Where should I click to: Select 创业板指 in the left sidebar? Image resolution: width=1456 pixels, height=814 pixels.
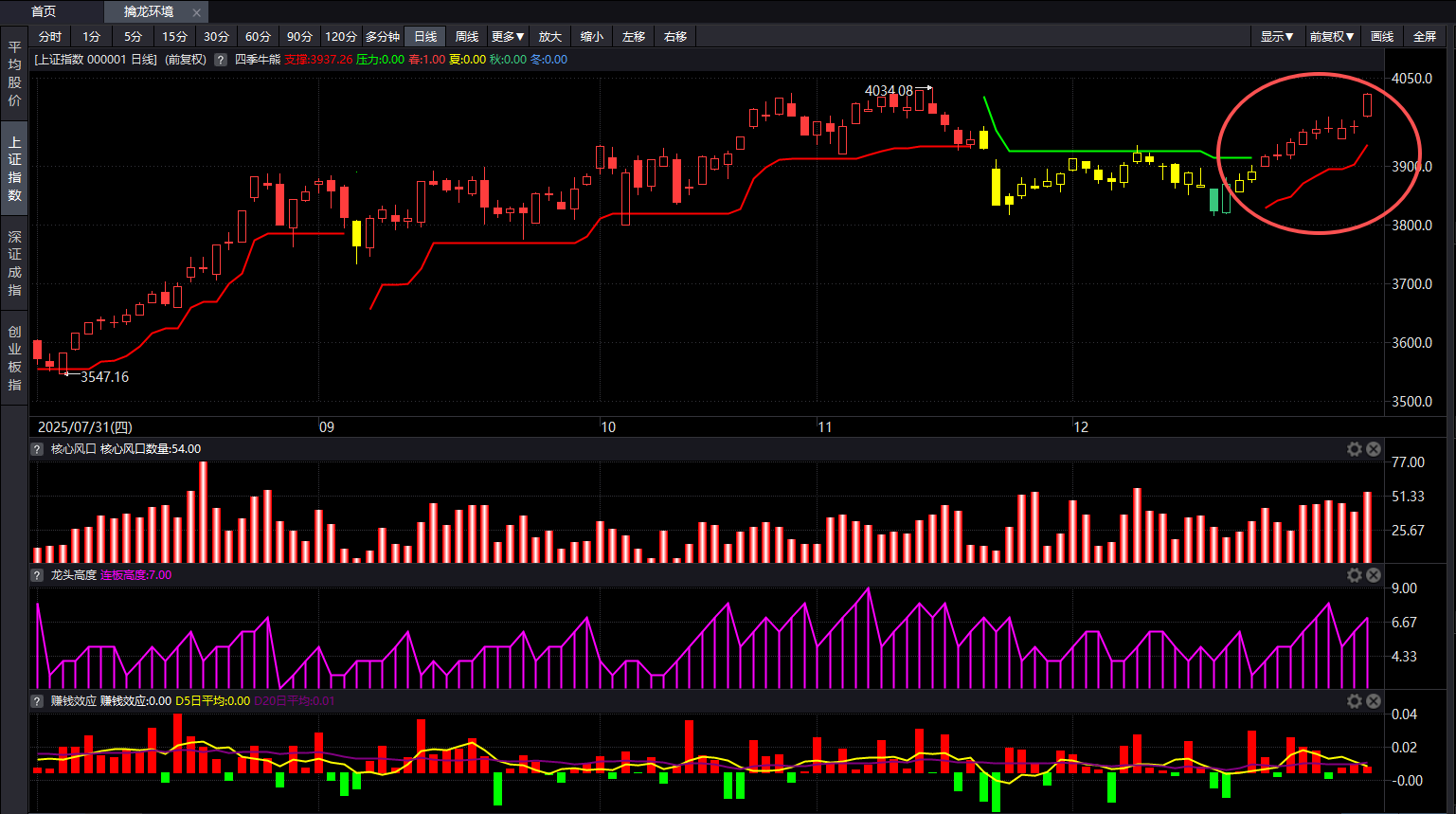tap(14, 358)
